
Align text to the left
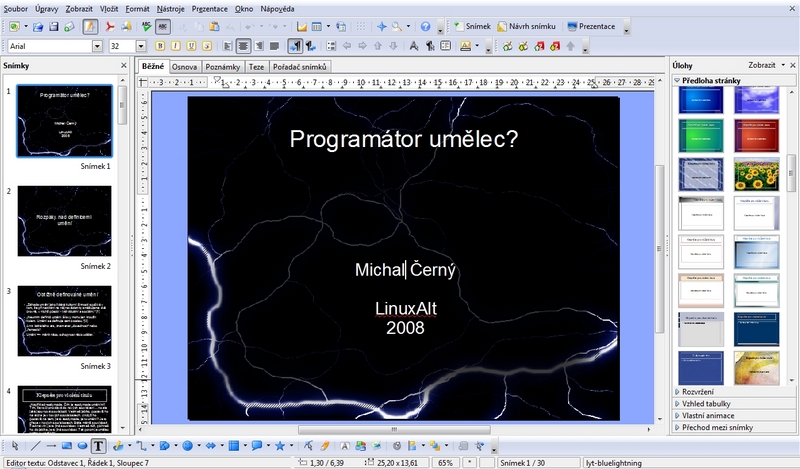tap(228, 46)
